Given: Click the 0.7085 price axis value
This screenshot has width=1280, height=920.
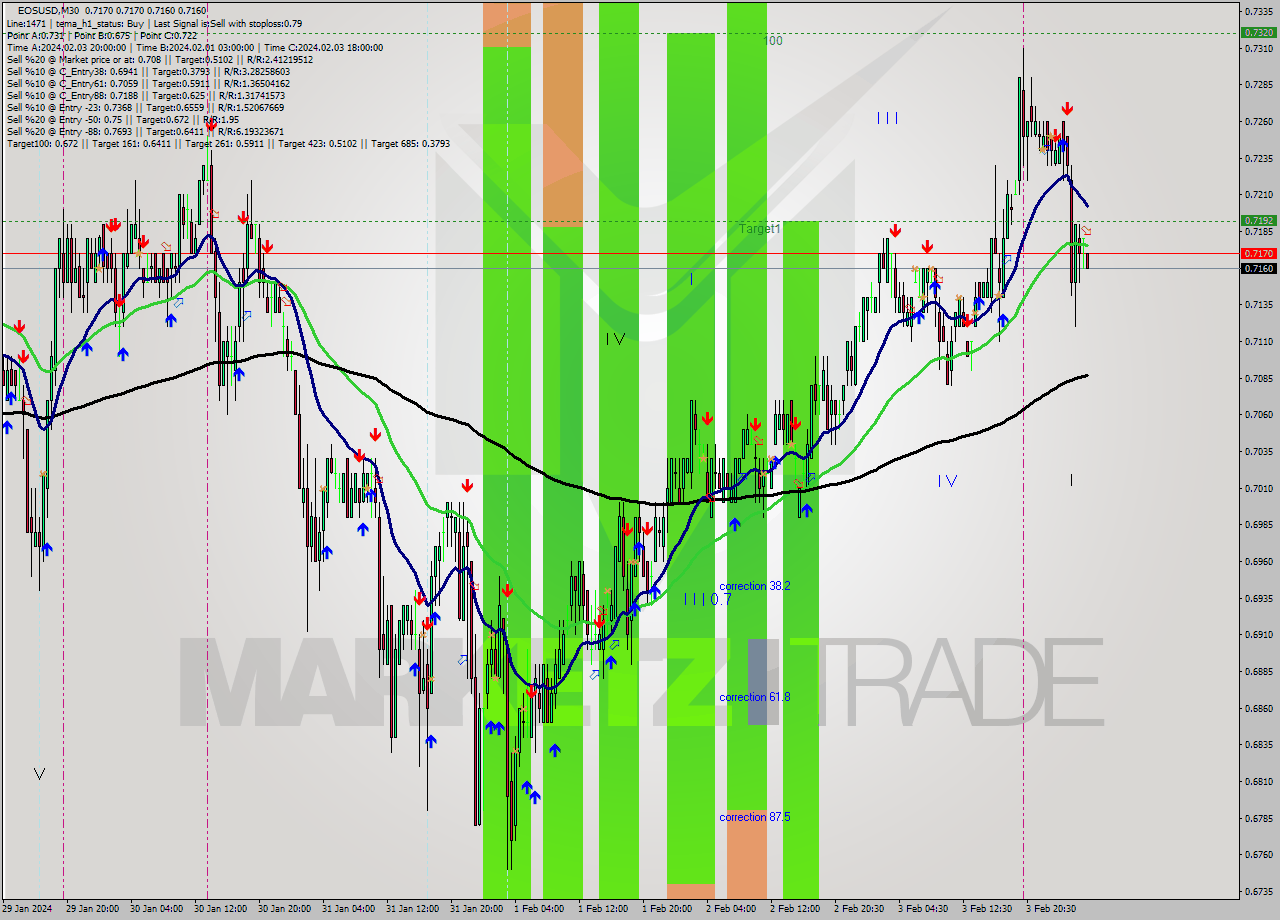Looking at the screenshot, I should tap(1258, 378).
